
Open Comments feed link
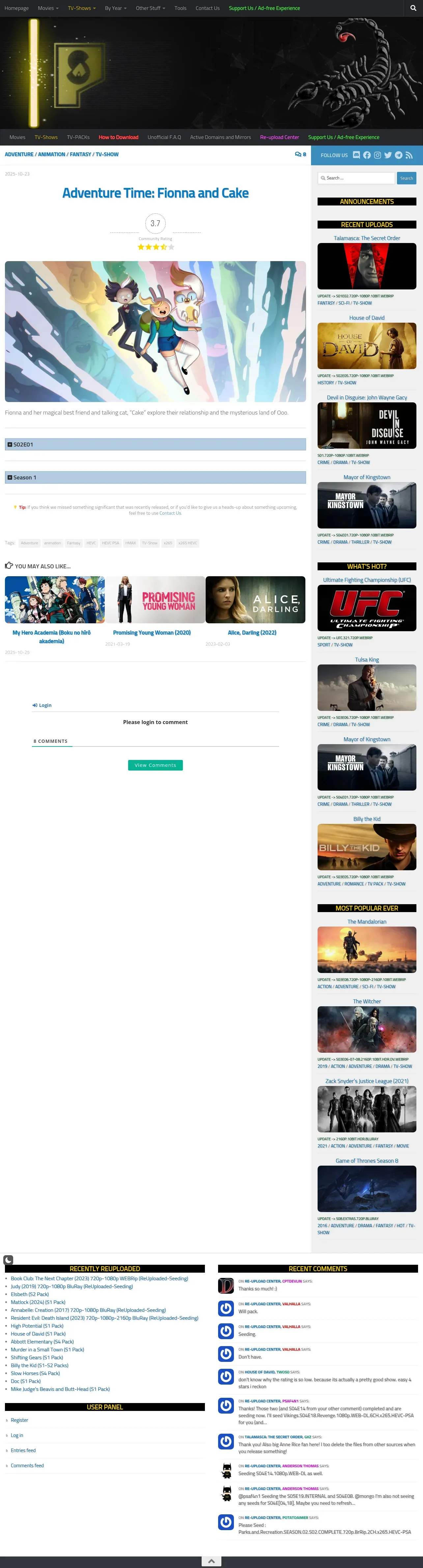coord(27,1466)
